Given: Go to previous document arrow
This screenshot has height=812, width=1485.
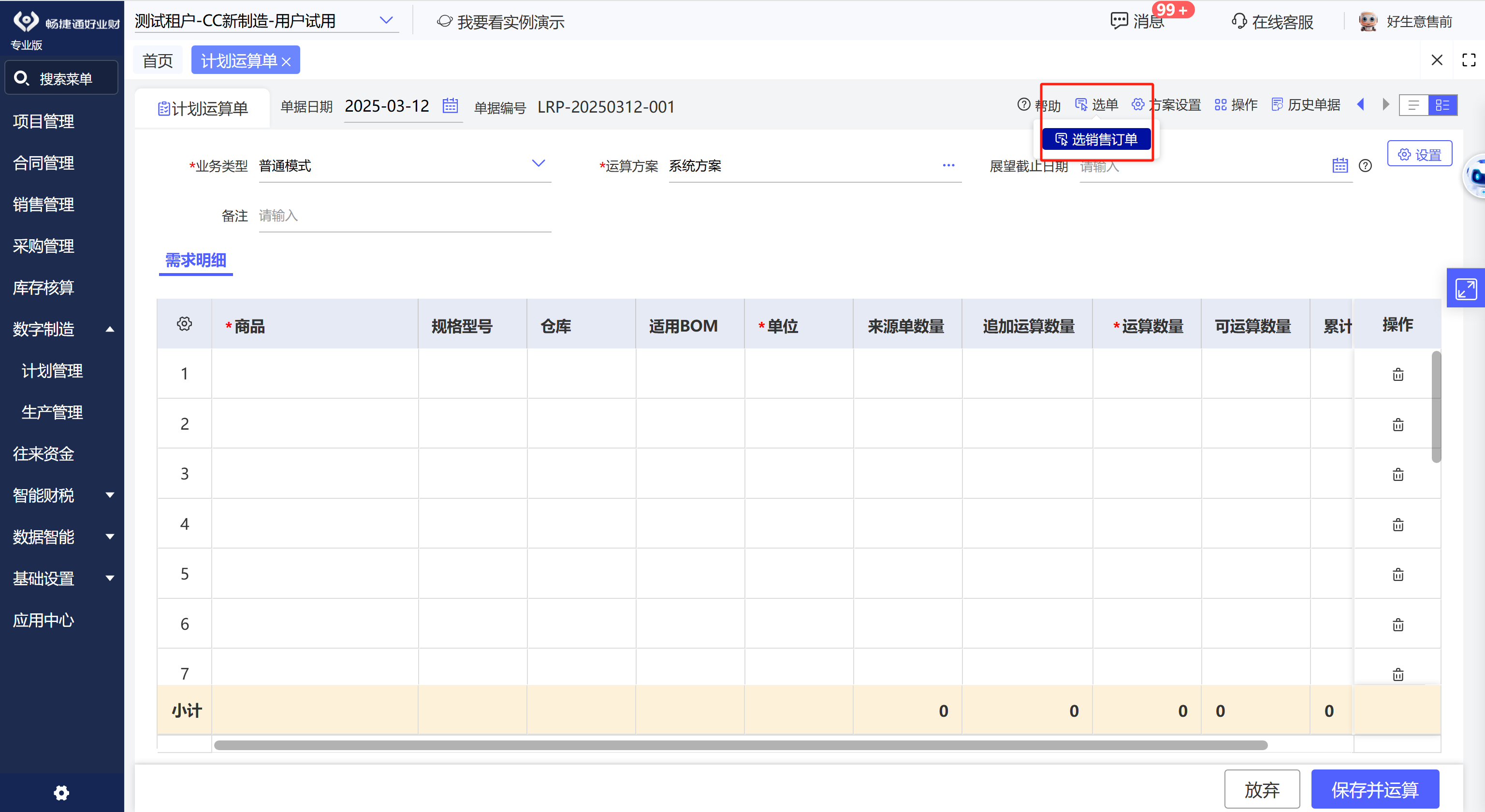Looking at the screenshot, I should tap(1361, 105).
